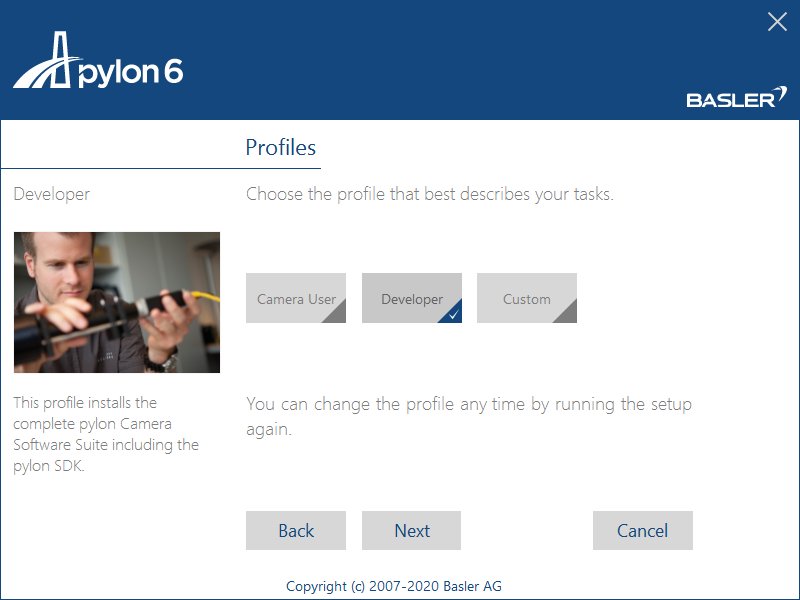Click the Basler AG copyright text
This screenshot has height=600, width=800.
(x=400, y=586)
